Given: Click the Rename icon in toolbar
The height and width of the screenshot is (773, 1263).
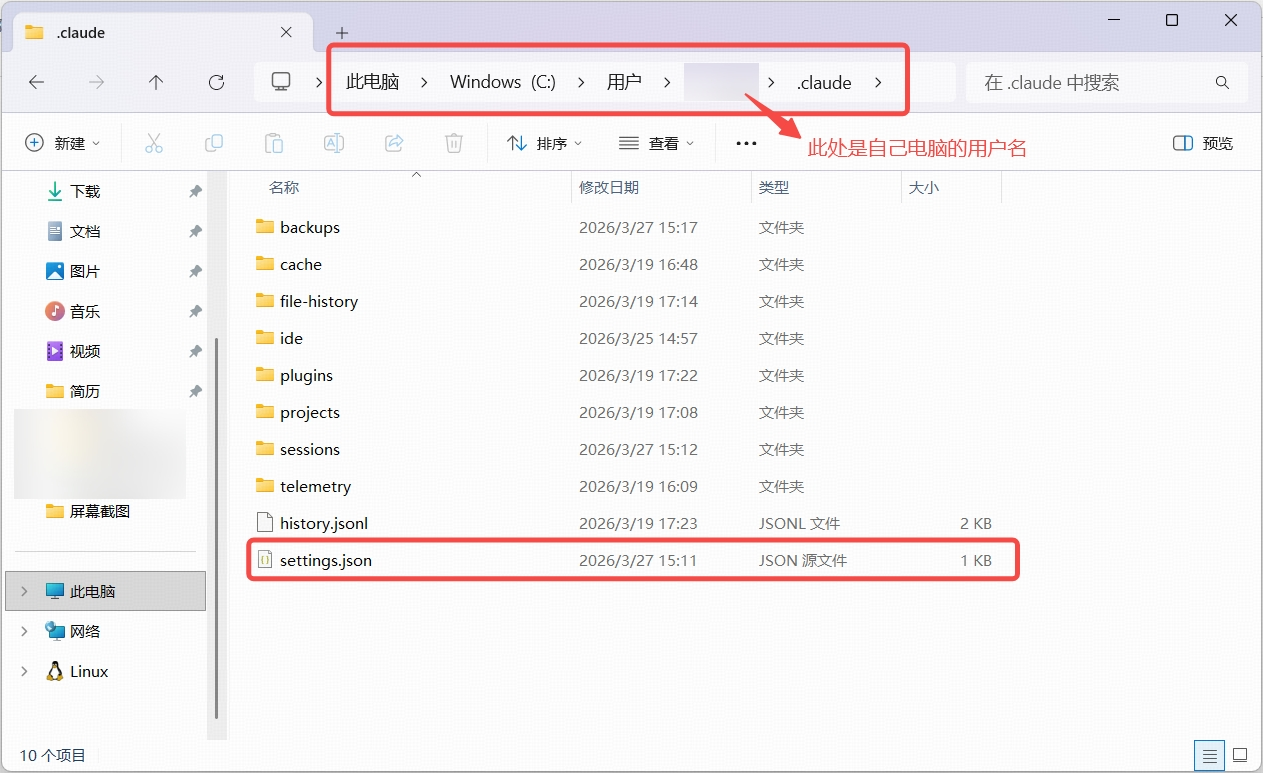Looking at the screenshot, I should click(334, 143).
